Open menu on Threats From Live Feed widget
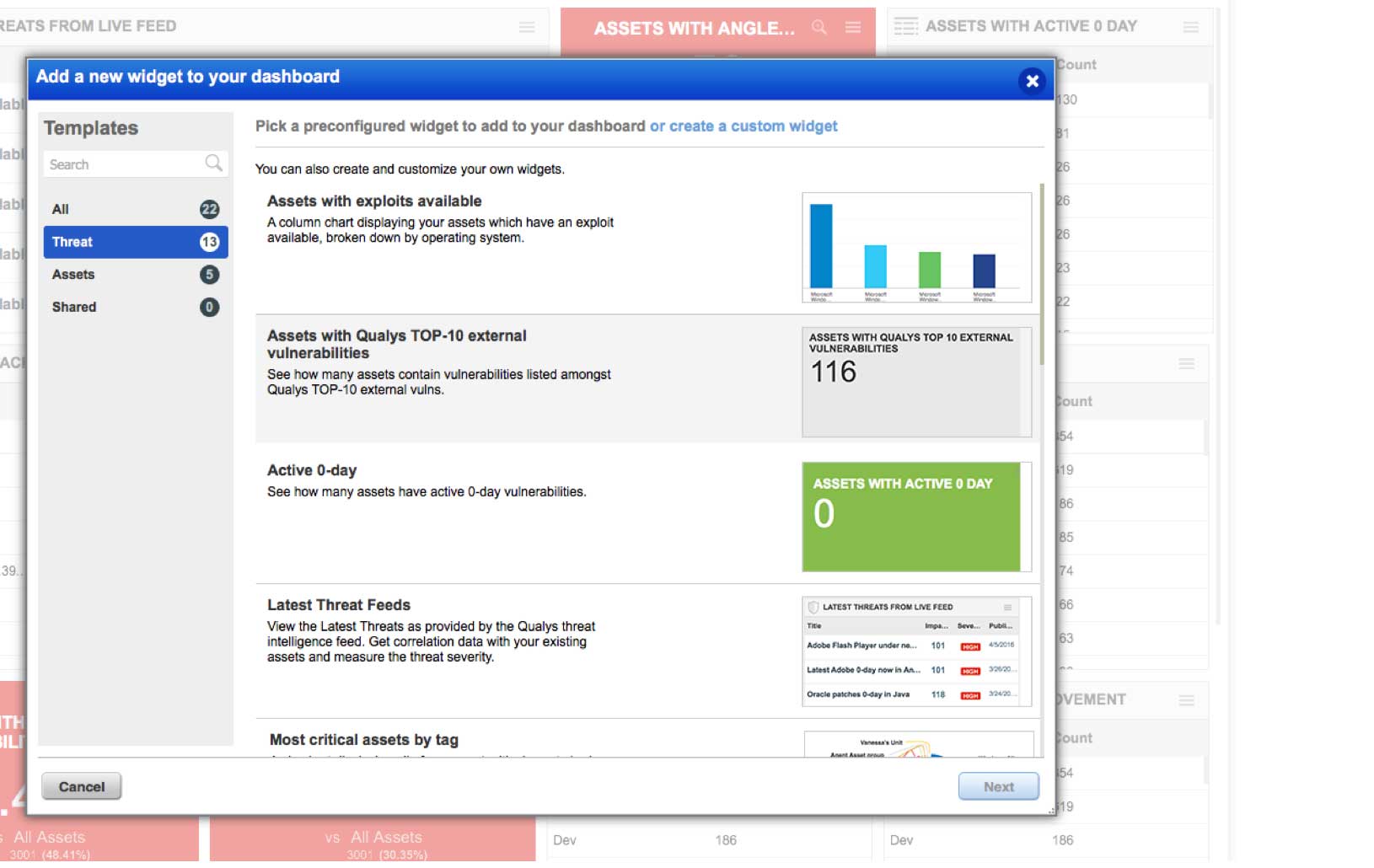This screenshot has width=1374, height=868. (527, 28)
